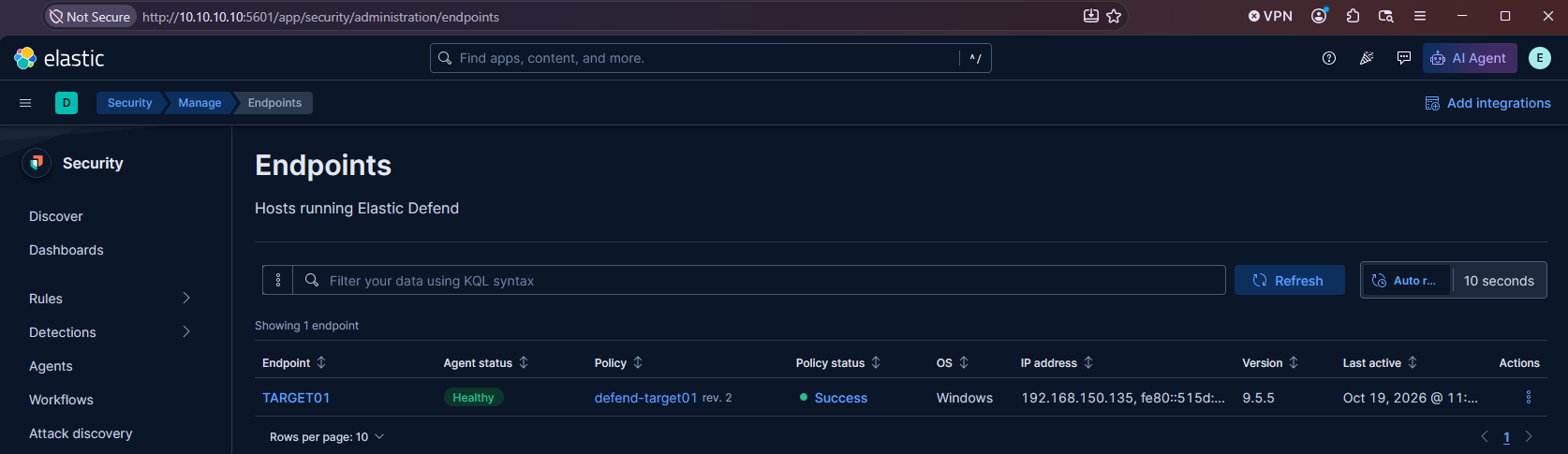Focus the KQL filter input field
The width and height of the screenshot is (1568, 454).
coord(759,280)
